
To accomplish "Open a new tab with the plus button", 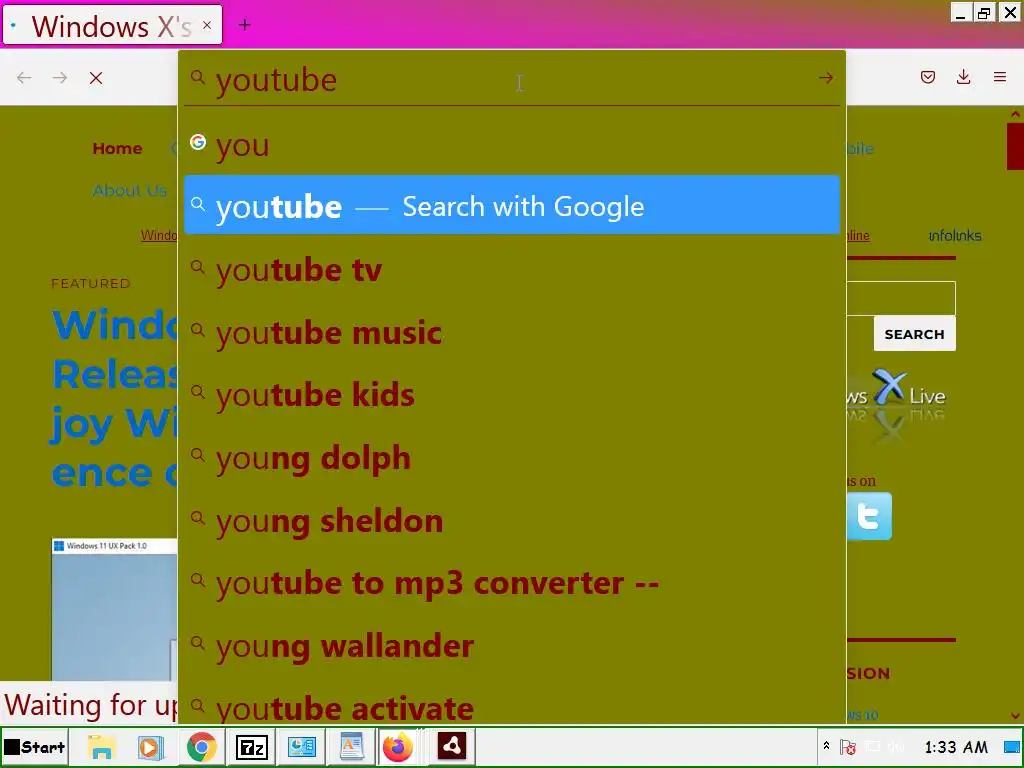I will (244, 25).
